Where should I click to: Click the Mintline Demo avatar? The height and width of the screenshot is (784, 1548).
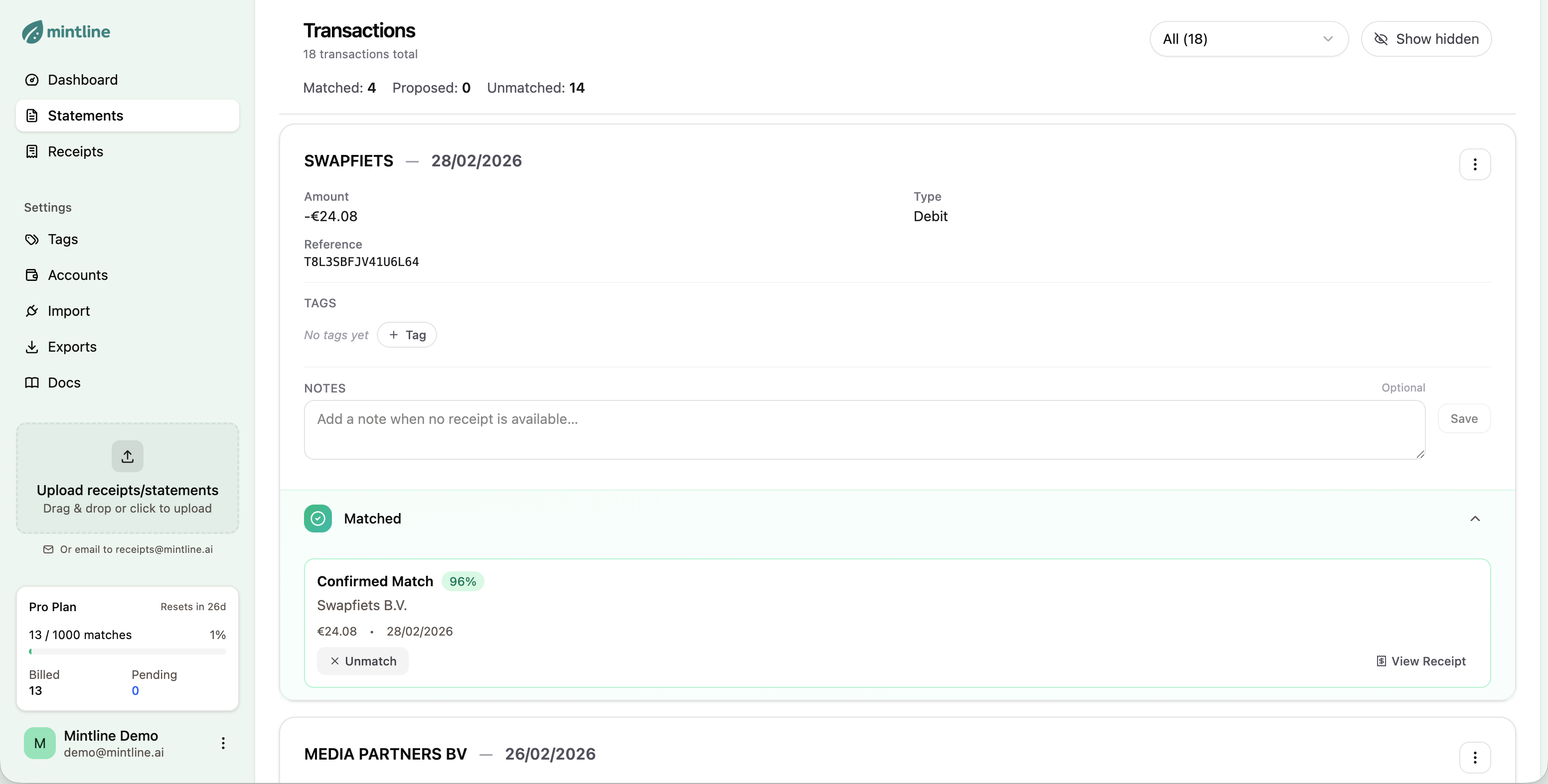click(x=40, y=743)
